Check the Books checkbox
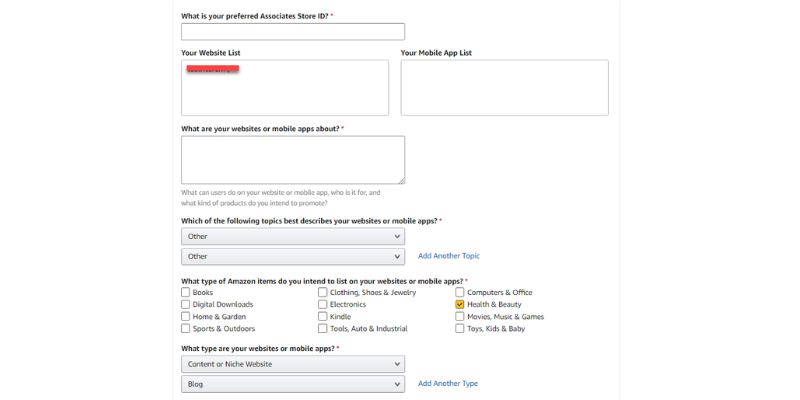 pyautogui.click(x=186, y=292)
